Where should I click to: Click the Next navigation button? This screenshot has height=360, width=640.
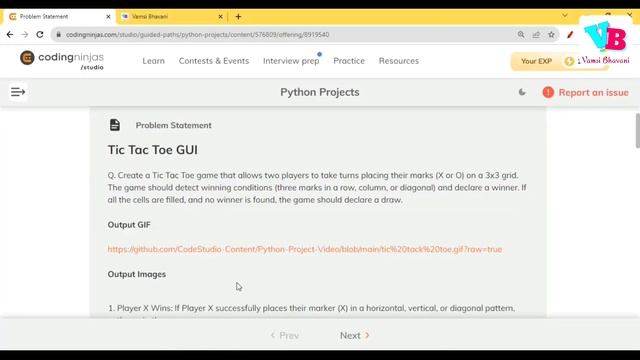(355, 336)
